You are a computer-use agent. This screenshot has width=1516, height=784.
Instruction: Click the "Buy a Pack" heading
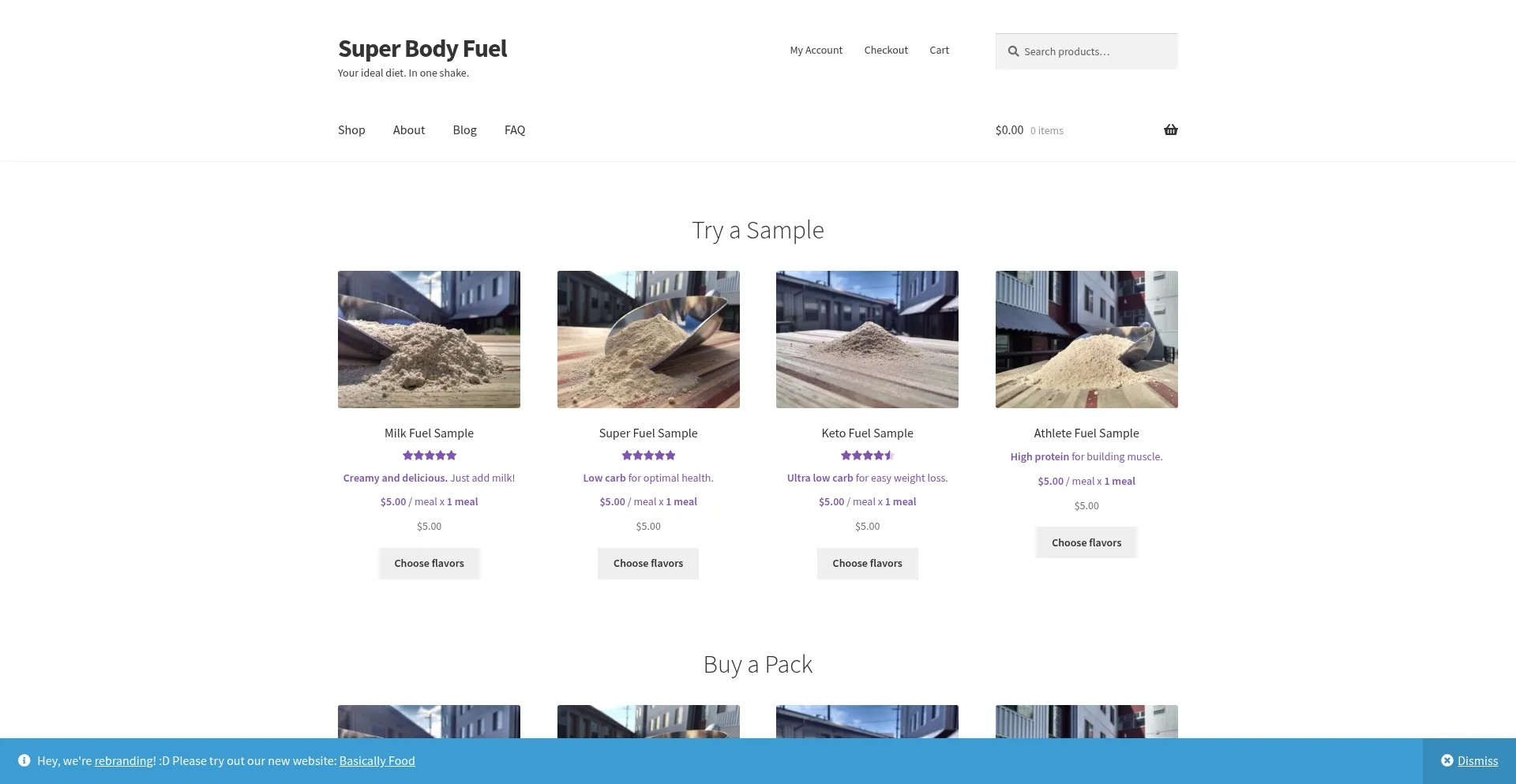(x=758, y=665)
